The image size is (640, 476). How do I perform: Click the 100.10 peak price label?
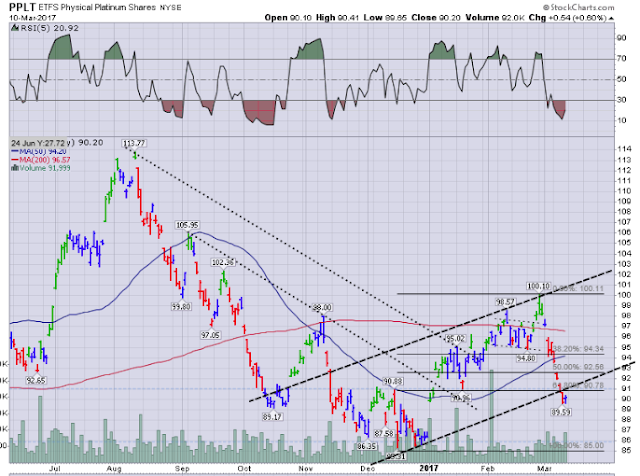538,286
